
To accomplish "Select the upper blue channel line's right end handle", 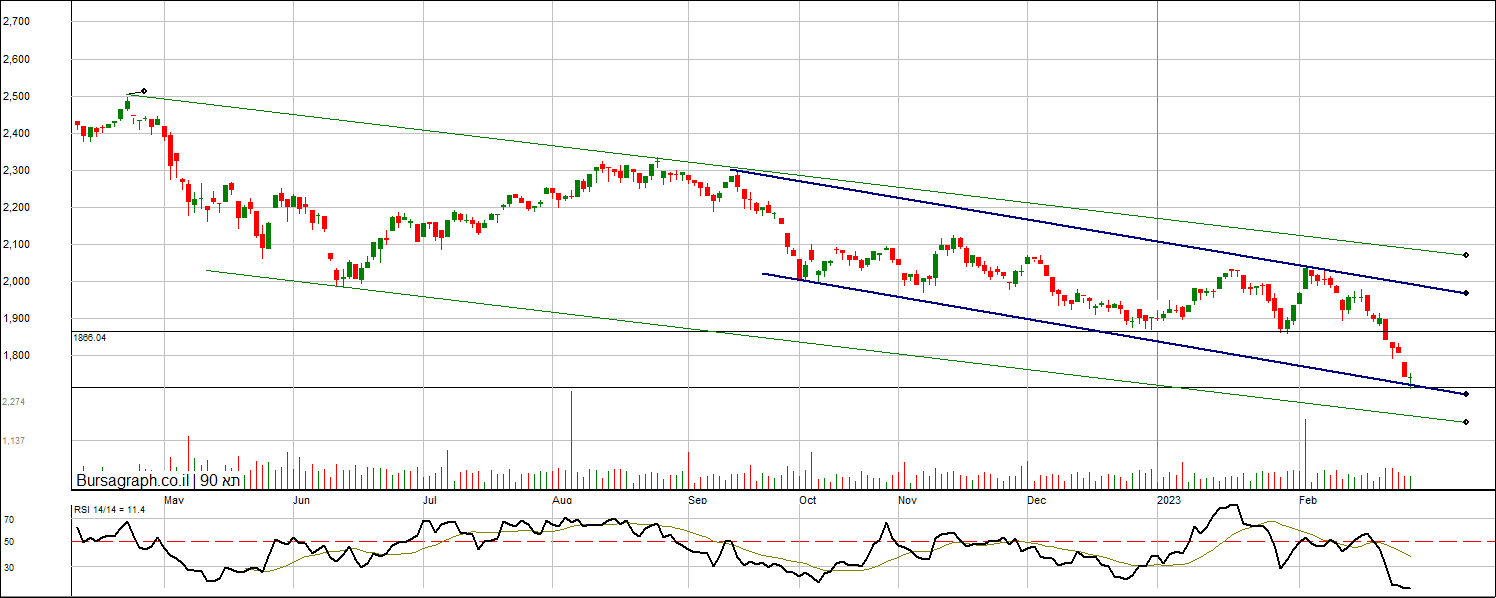I will click(x=1465, y=293).
